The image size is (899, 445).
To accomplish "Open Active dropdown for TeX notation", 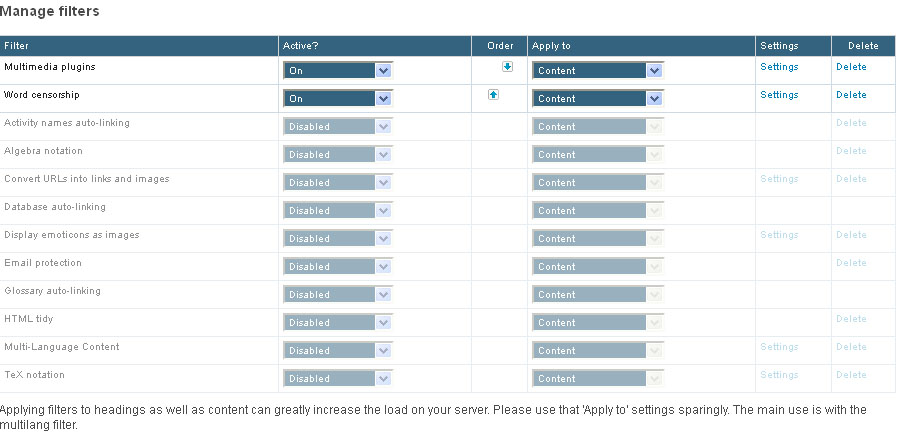I will [x=338, y=378].
